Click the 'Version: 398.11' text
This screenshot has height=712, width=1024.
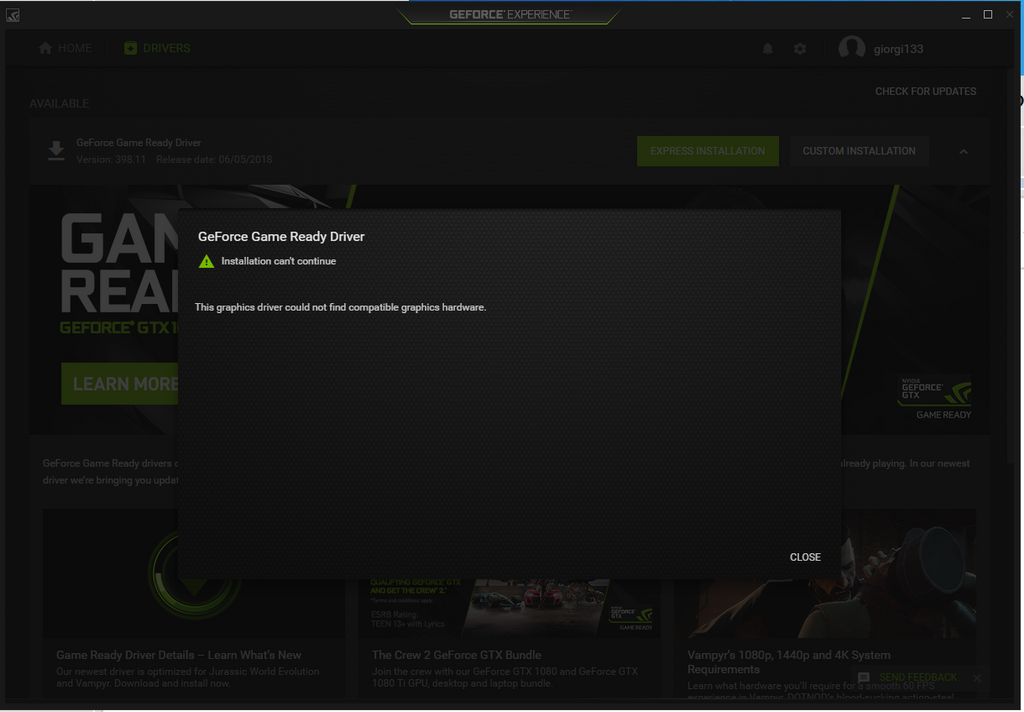[x=111, y=159]
